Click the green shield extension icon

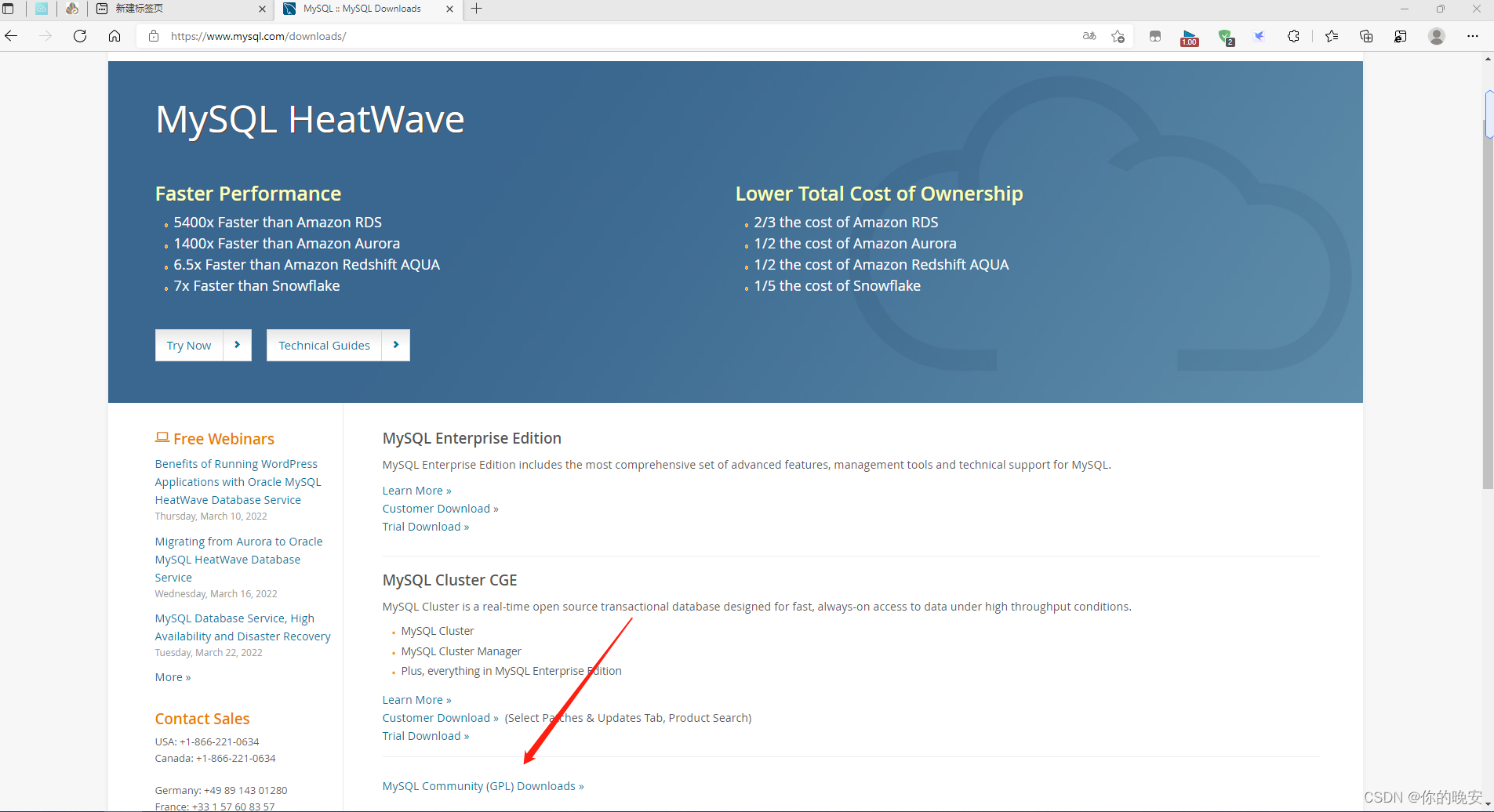click(x=1226, y=37)
